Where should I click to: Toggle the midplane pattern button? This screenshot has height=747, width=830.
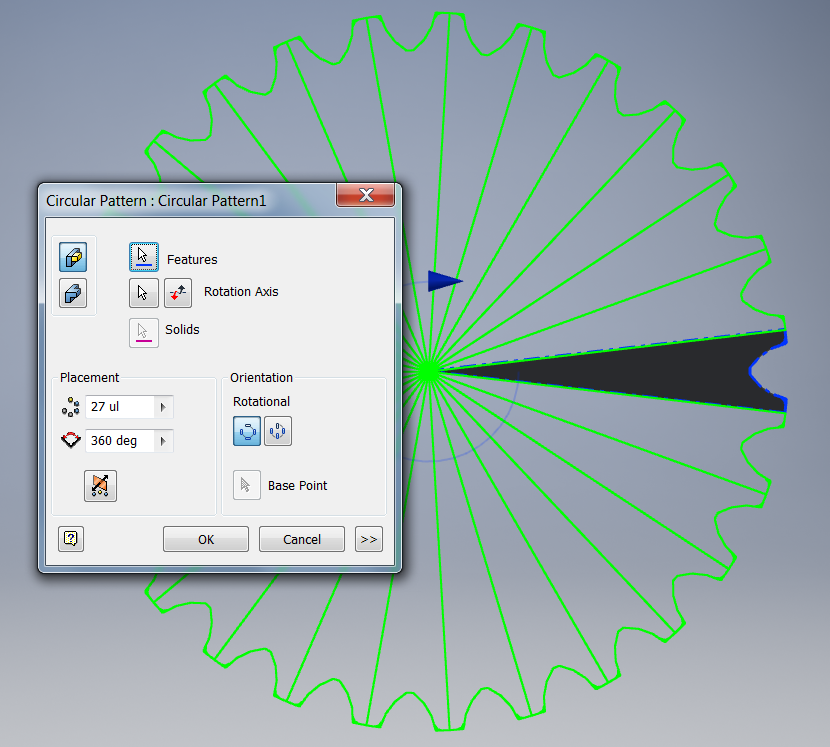pos(100,485)
